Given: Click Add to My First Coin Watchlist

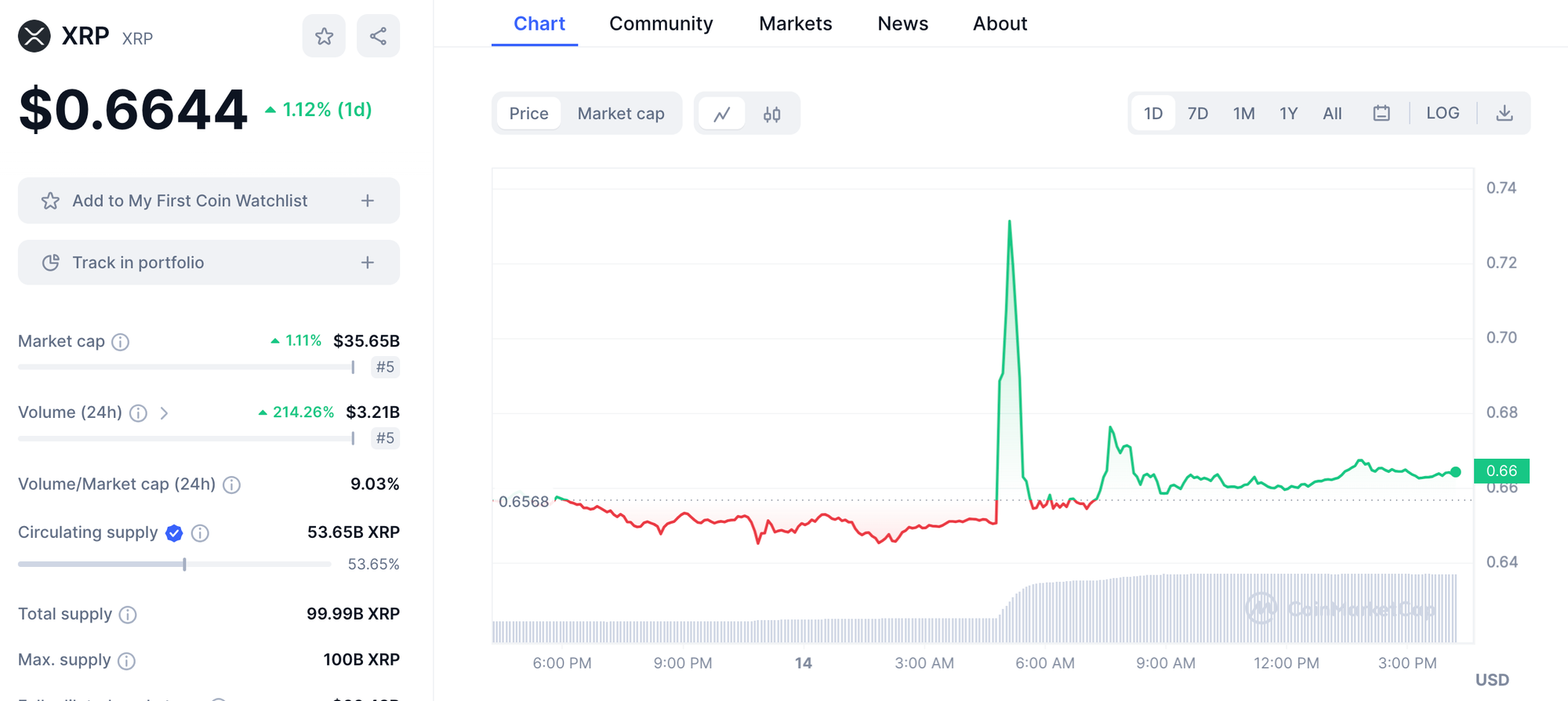Looking at the screenshot, I should pos(209,201).
